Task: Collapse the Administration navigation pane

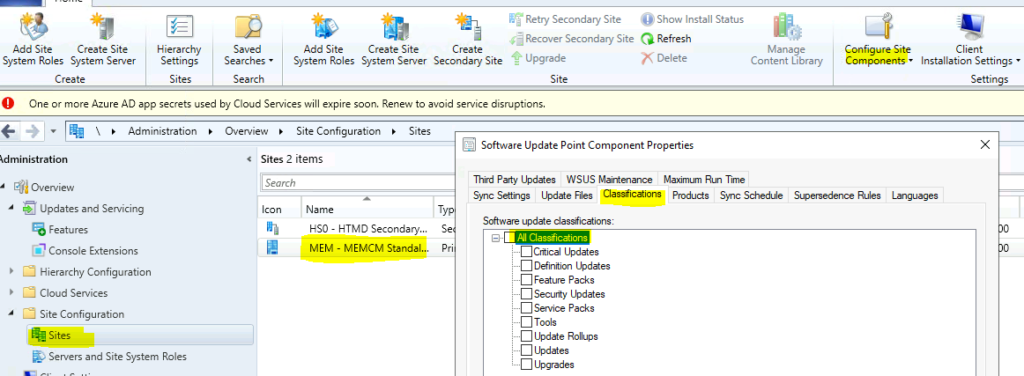Action: [249, 159]
